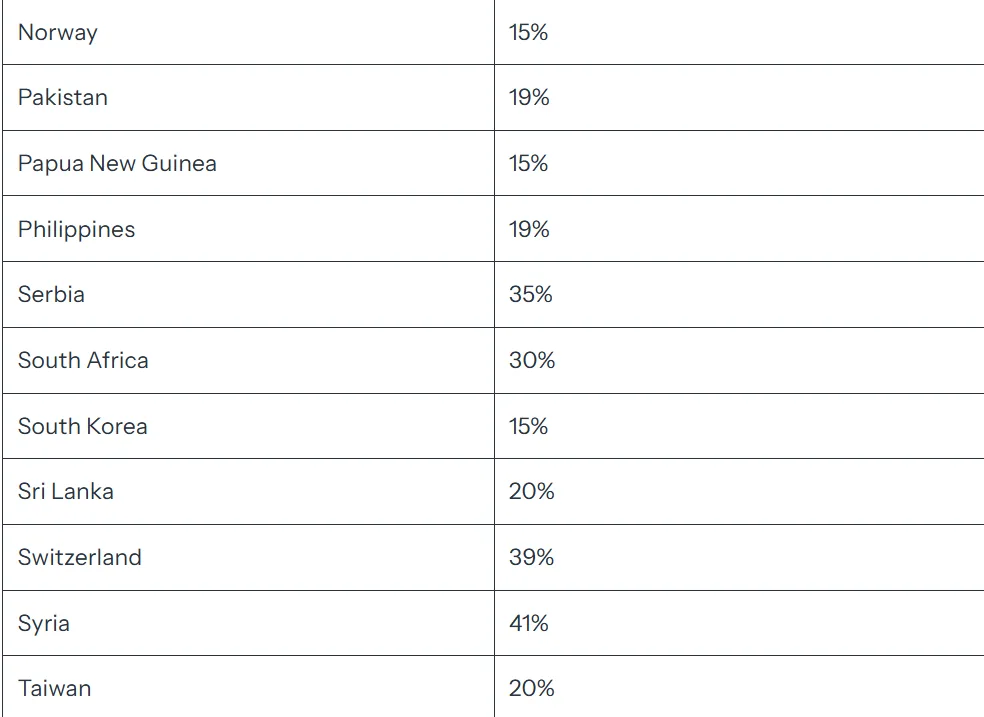Click the South Korea cell
This screenshot has height=717, width=984.
[x=82, y=426]
